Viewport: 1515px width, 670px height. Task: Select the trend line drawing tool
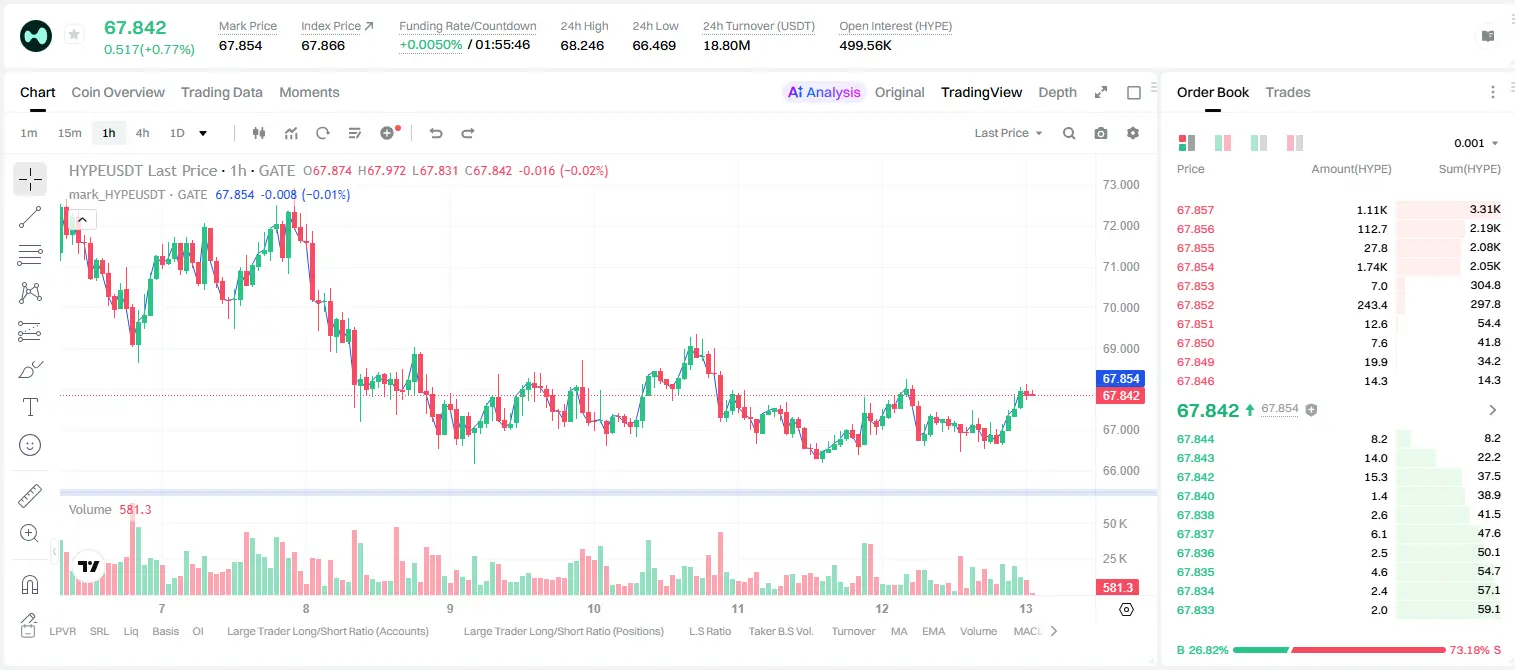(30, 217)
